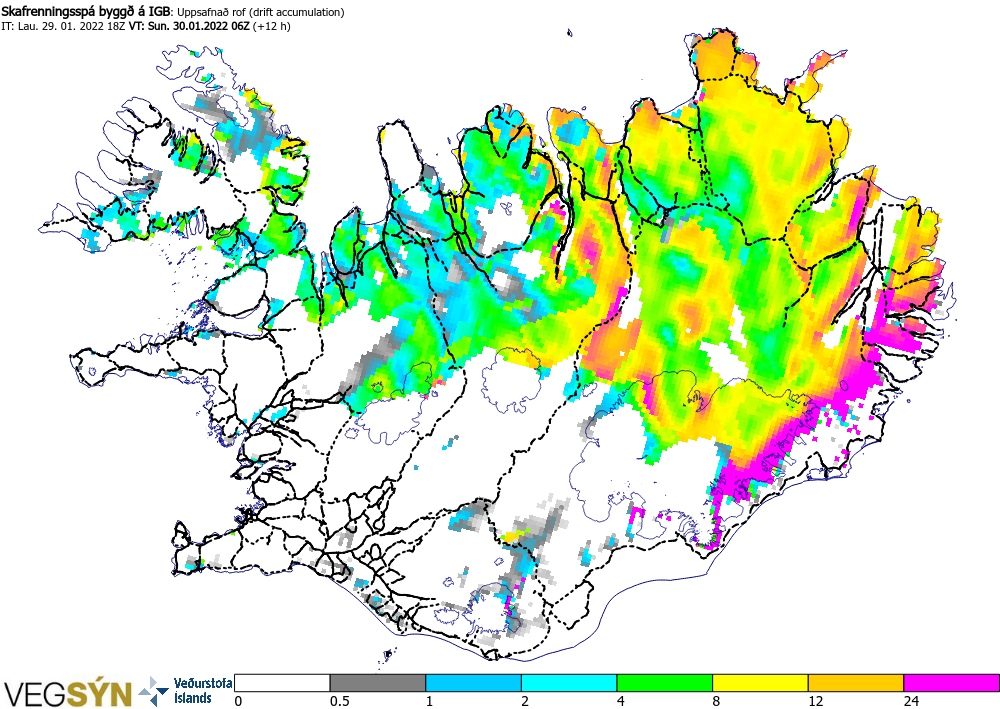Image resolution: width=1000 pixels, height=709 pixels.
Task: Select the magenta 24+ legend swatch
Action: tap(952, 683)
